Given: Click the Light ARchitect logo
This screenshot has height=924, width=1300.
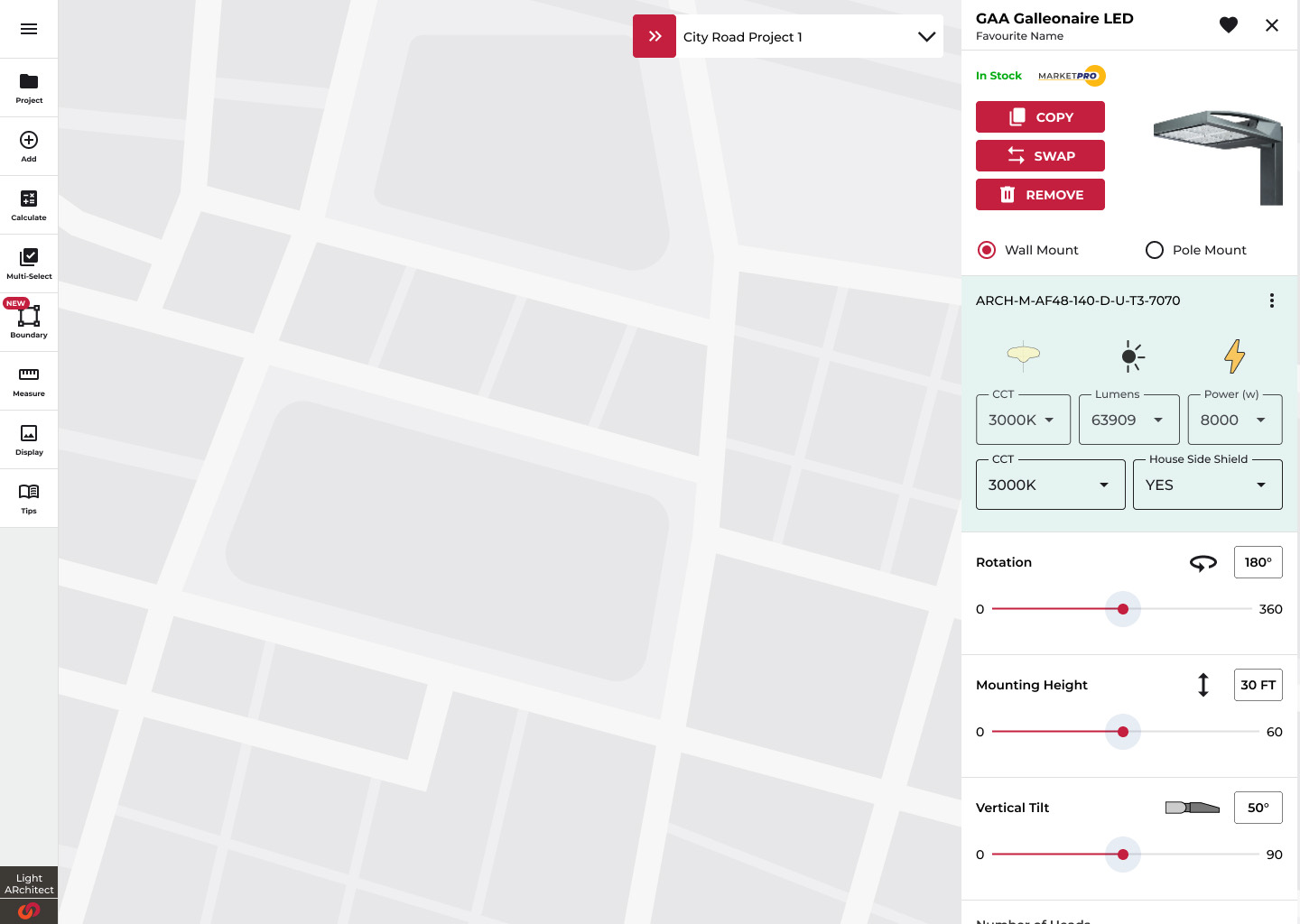Looking at the screenshot, I should tap(29, 895).
